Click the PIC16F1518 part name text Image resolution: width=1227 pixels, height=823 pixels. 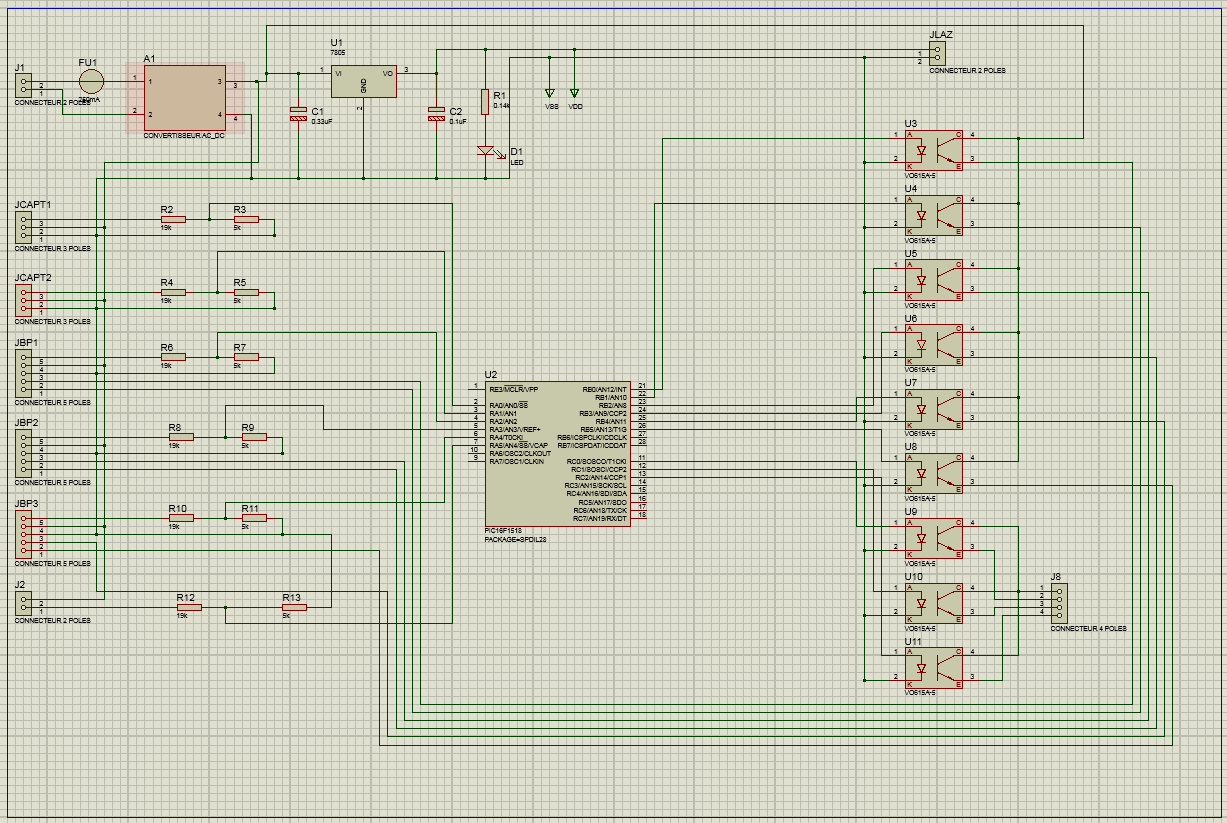(x=503, y=531)
